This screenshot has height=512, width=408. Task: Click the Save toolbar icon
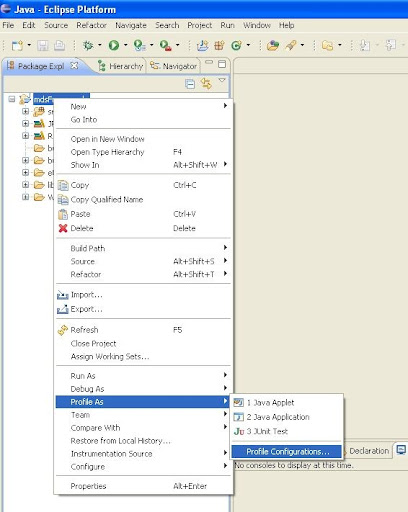[x=43, y=45]
